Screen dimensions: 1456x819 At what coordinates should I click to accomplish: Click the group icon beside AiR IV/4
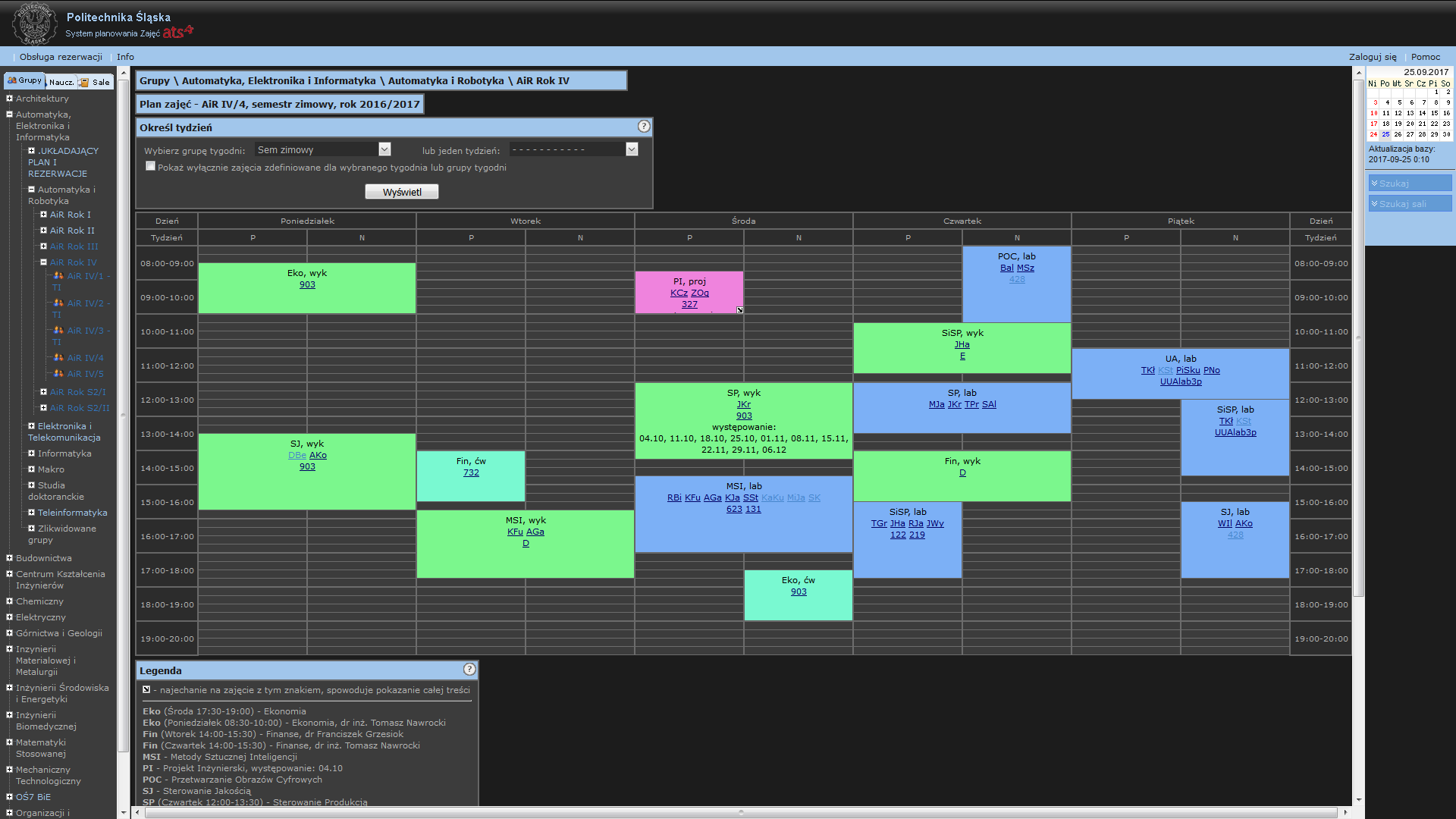coord(58,358)
